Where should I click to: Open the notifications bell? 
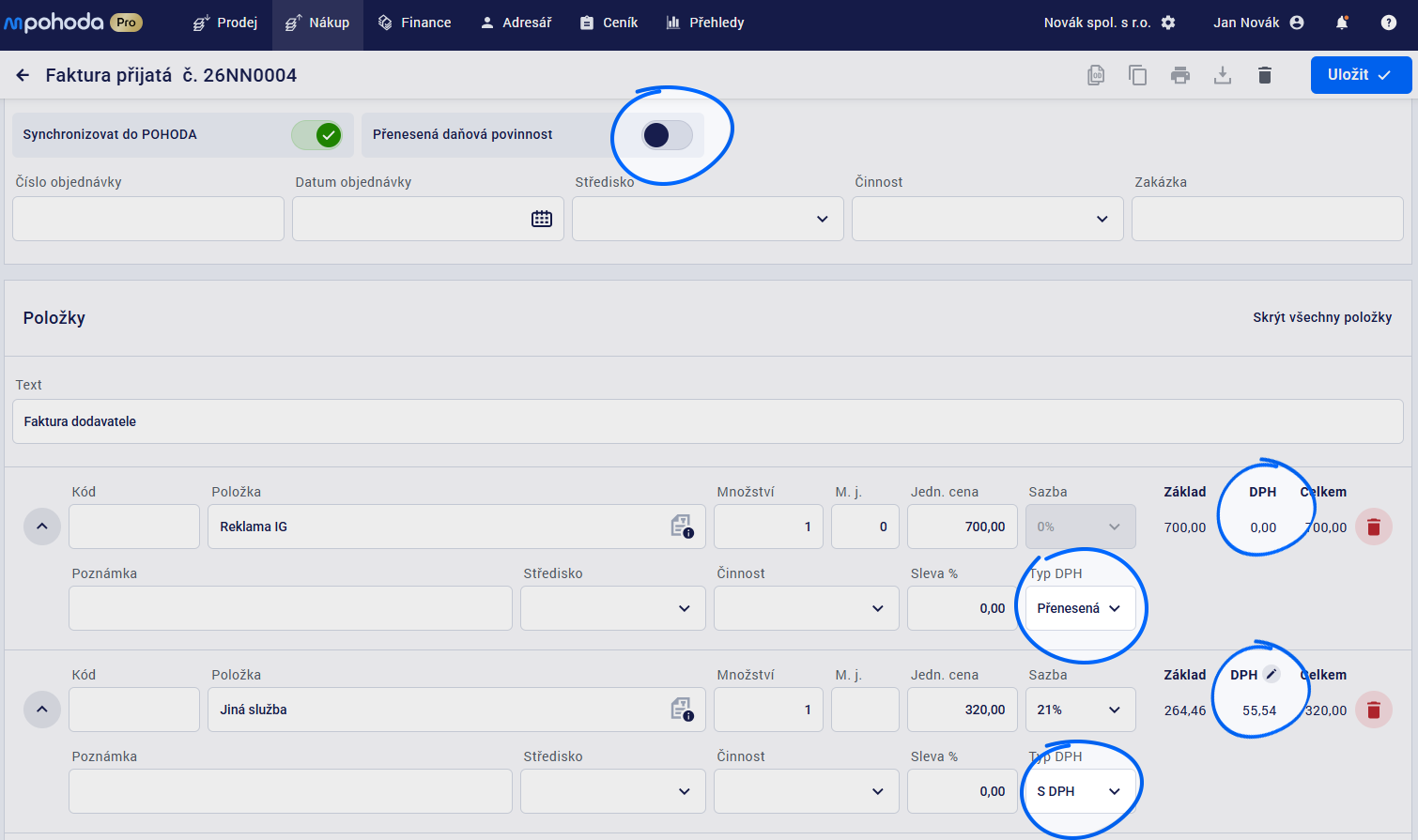click(x=1342, y=23)
